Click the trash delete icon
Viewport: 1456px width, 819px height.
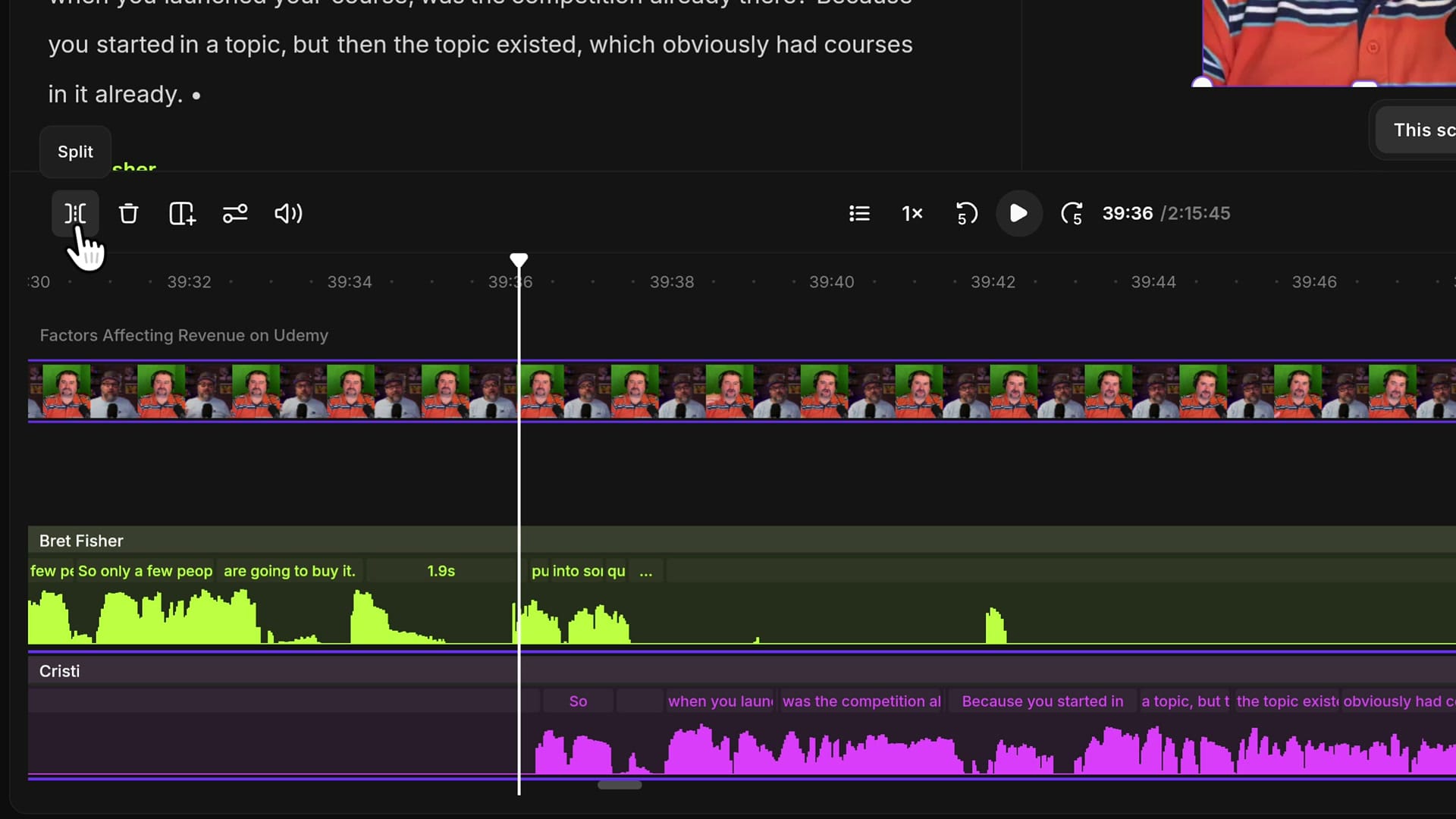click(128, 214)
